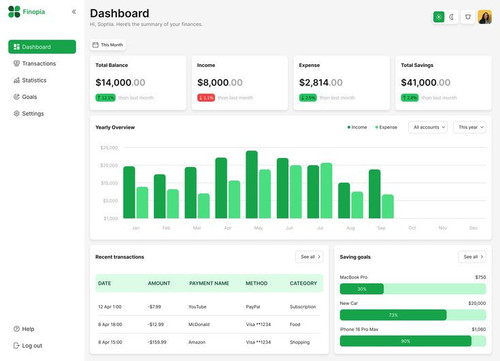Click the Total Balance growth badge
This screenshot has height=361, width=500.
click(x=105, y=98)
